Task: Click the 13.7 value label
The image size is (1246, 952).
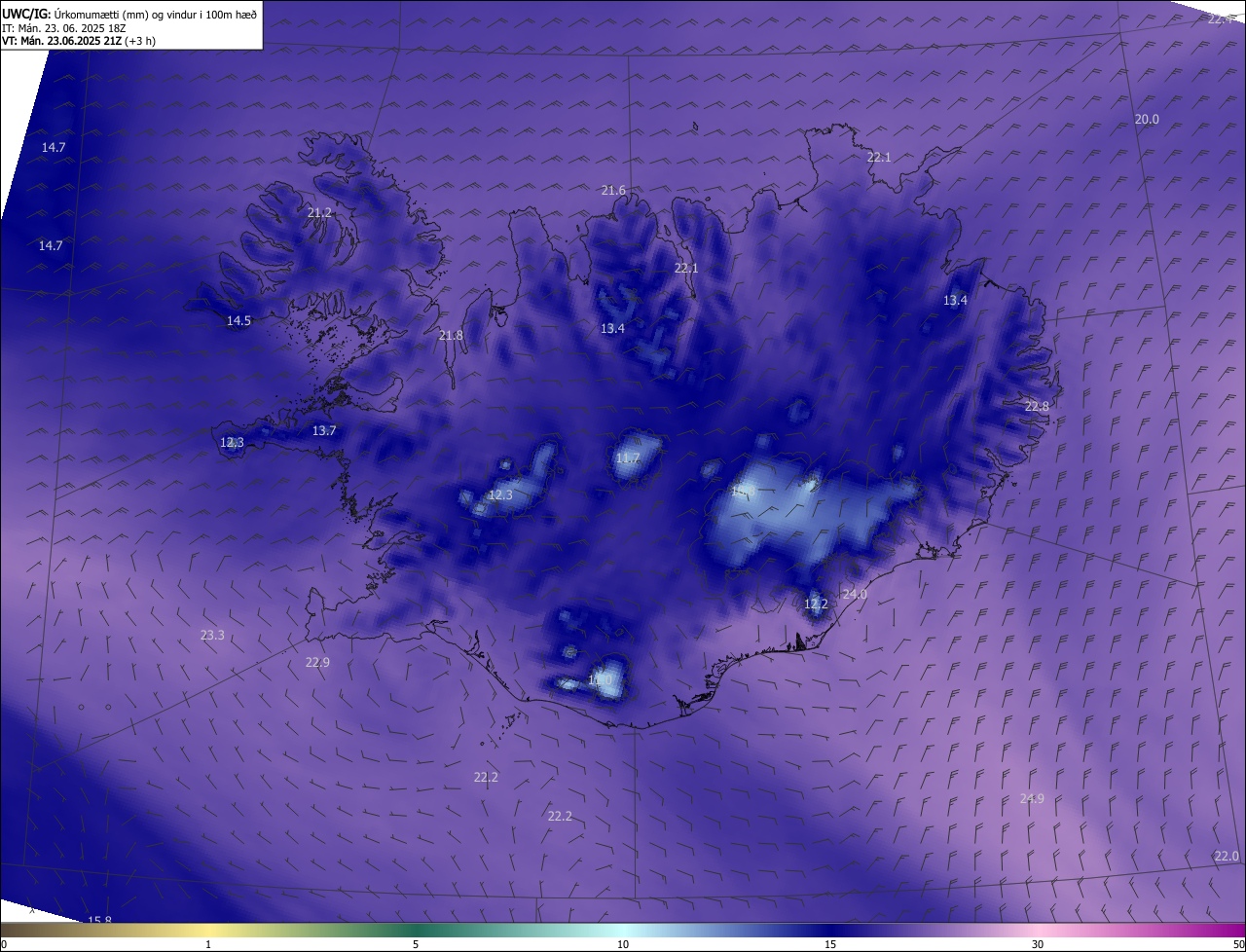Action: (324, 430)
